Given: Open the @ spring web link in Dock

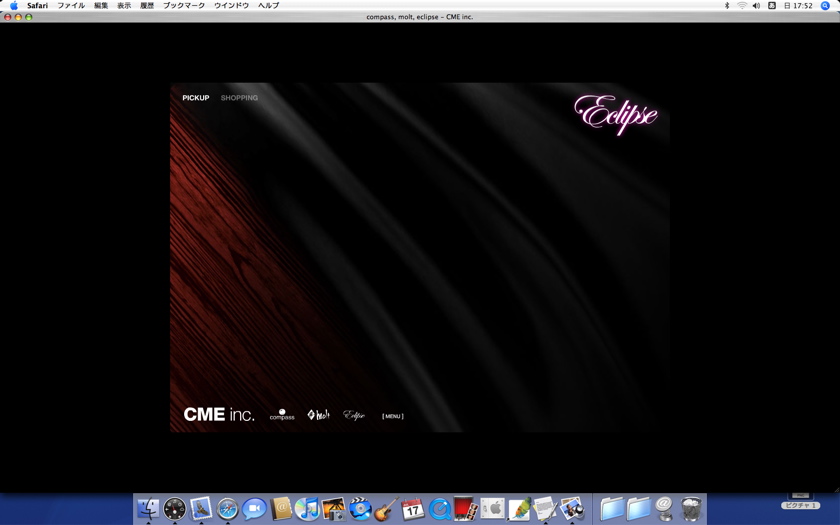Looking at the screenshot, I should (664, 508).
